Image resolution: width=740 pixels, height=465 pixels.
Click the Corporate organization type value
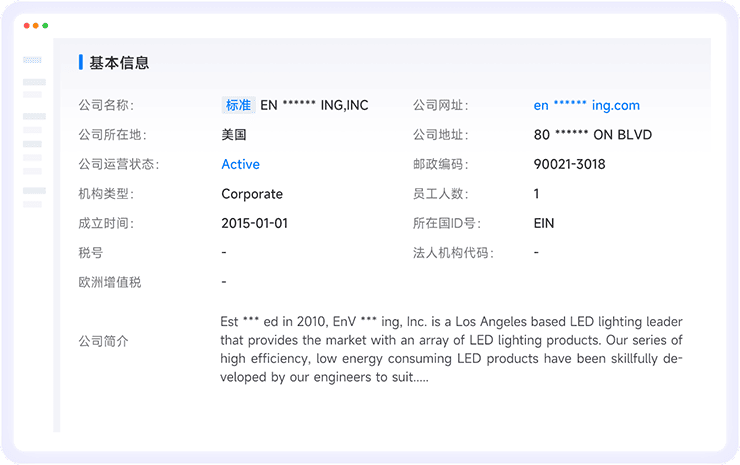click(252, 194)
